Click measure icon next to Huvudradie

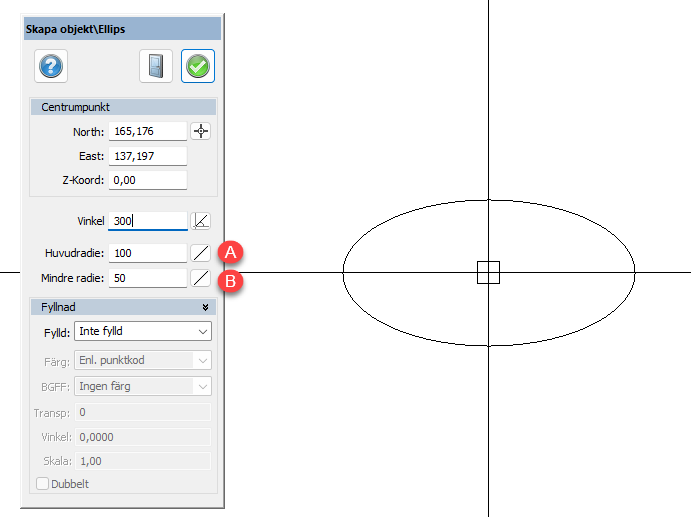(x=201, y=253)
